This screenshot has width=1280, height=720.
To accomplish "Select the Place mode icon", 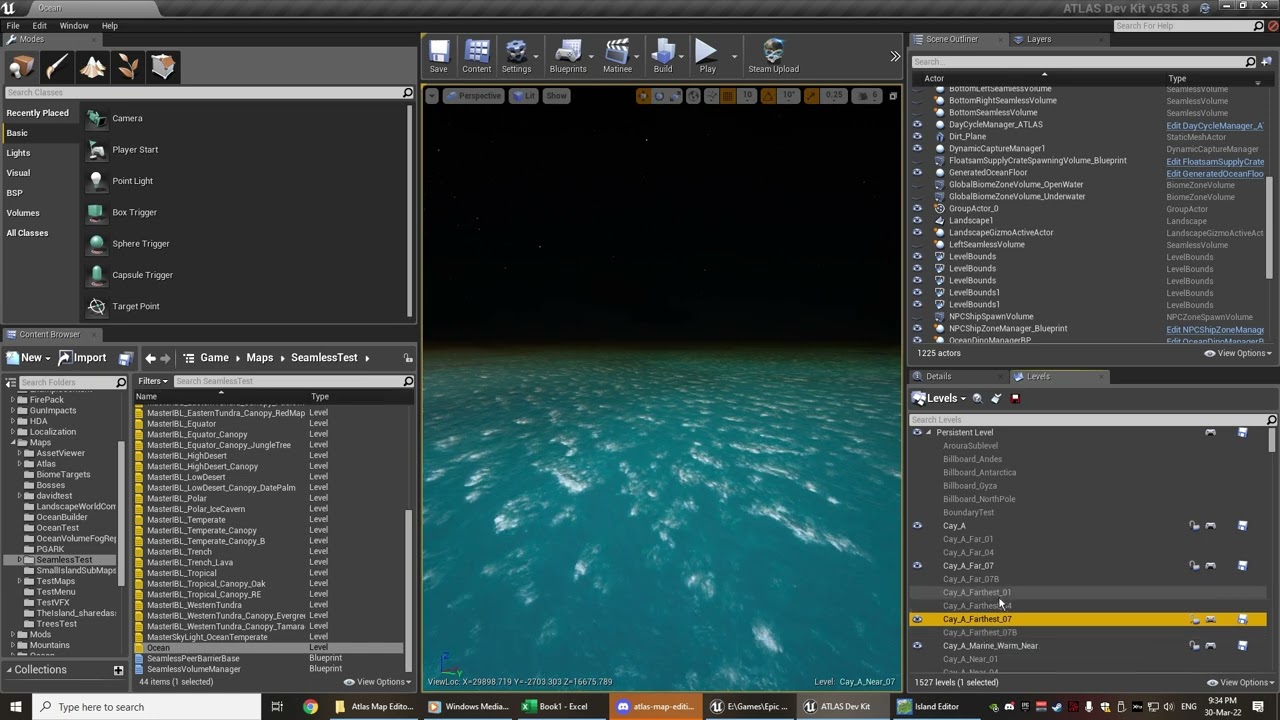I will click(x=22, y=67).
